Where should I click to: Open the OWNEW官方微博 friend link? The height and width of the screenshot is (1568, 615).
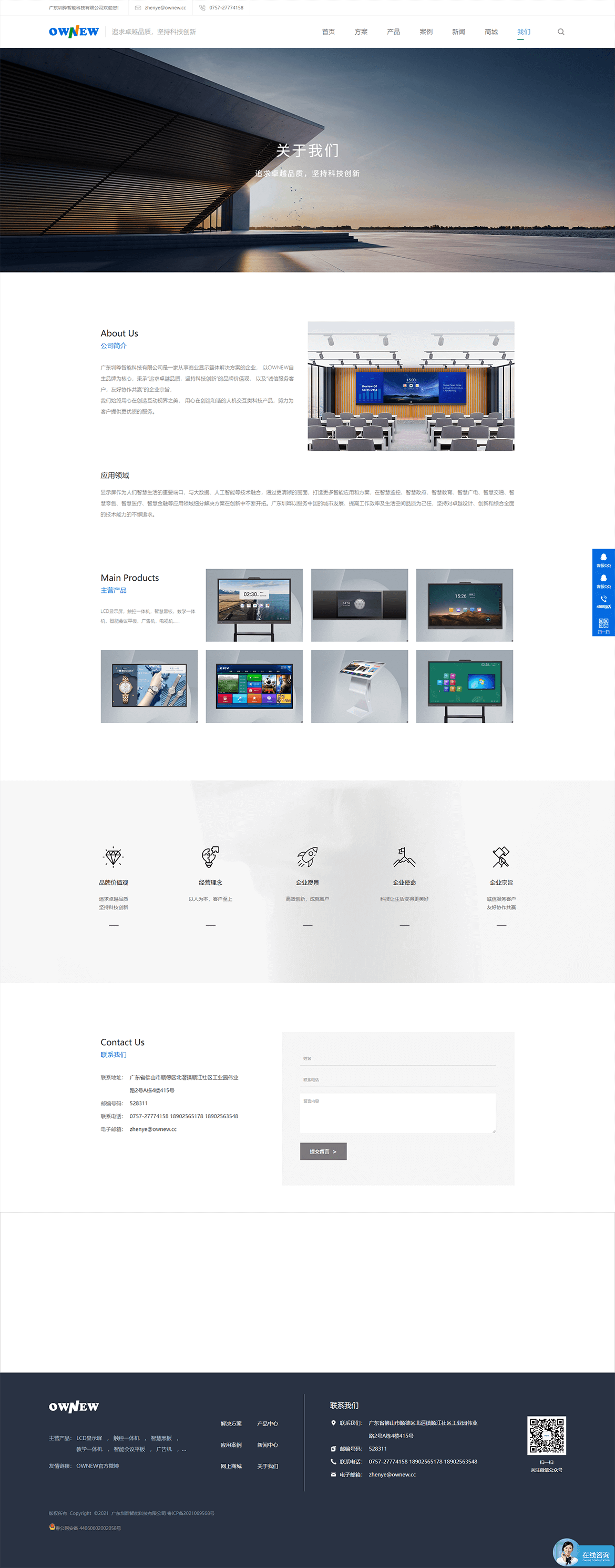pyautogui.click(x=97, y=1466)
